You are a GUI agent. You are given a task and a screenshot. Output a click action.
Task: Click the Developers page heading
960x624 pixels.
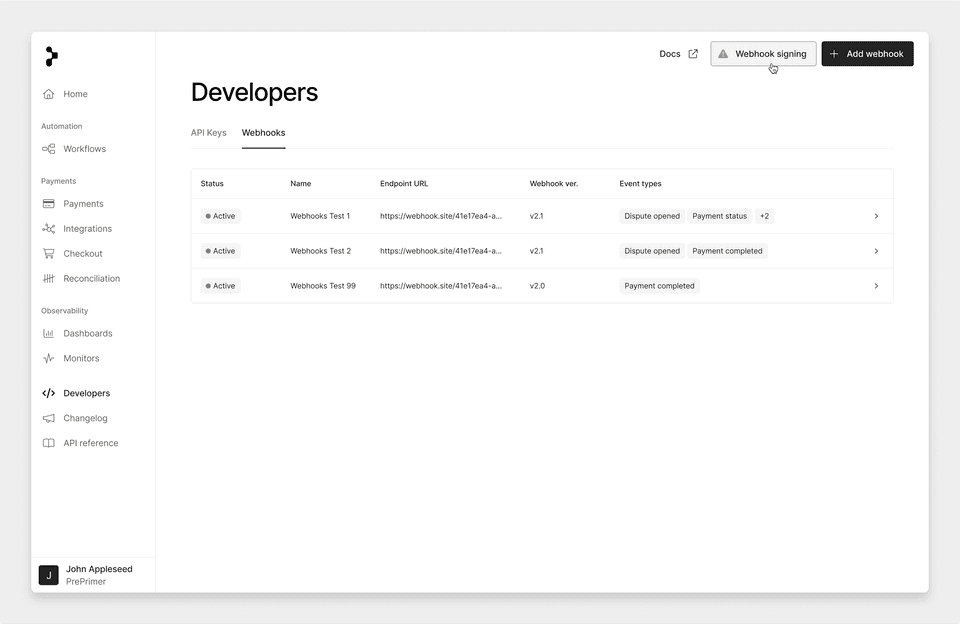pyautogui.click(x=255, y=92)
